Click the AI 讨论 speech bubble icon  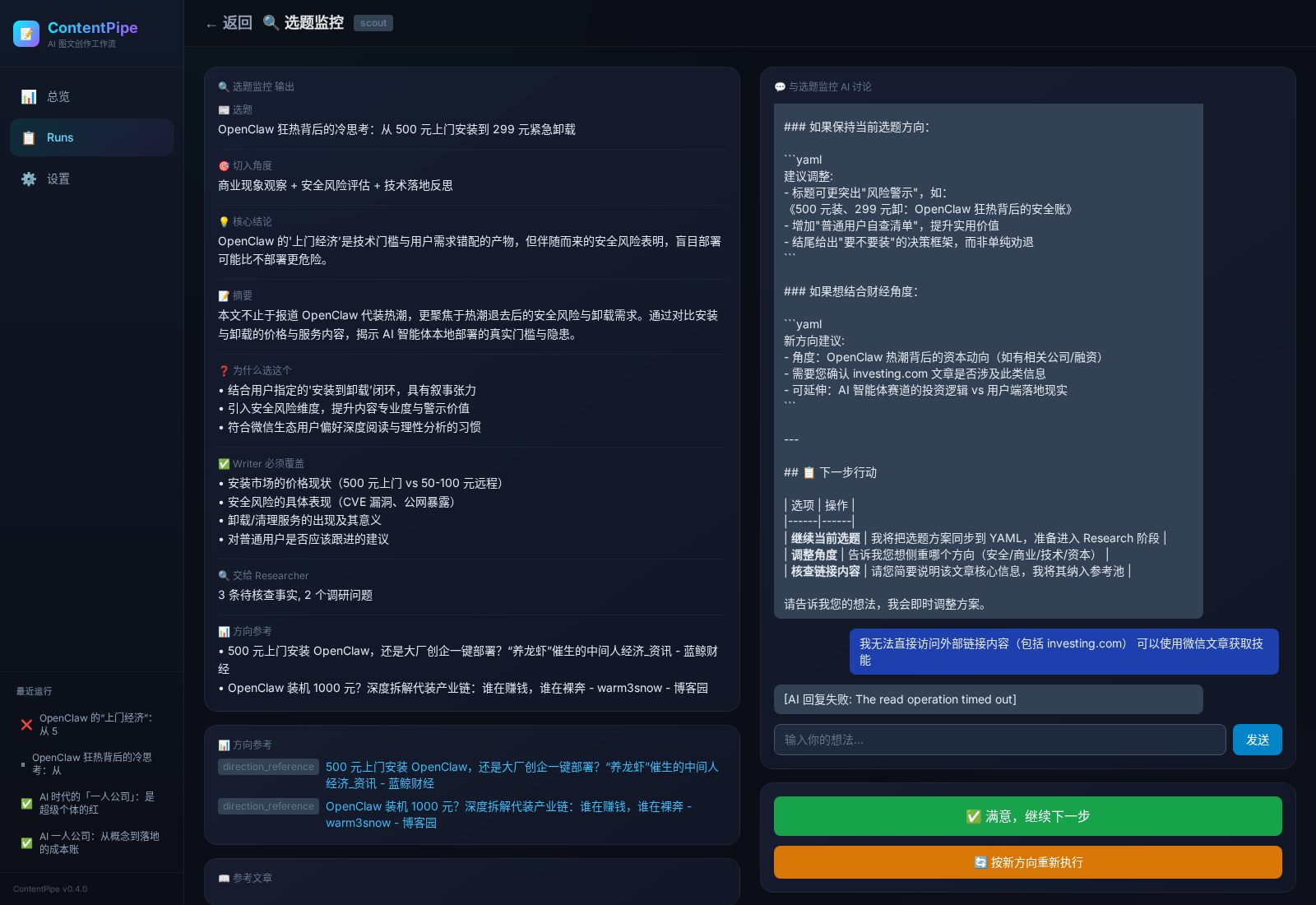click(x=780, y=87)
